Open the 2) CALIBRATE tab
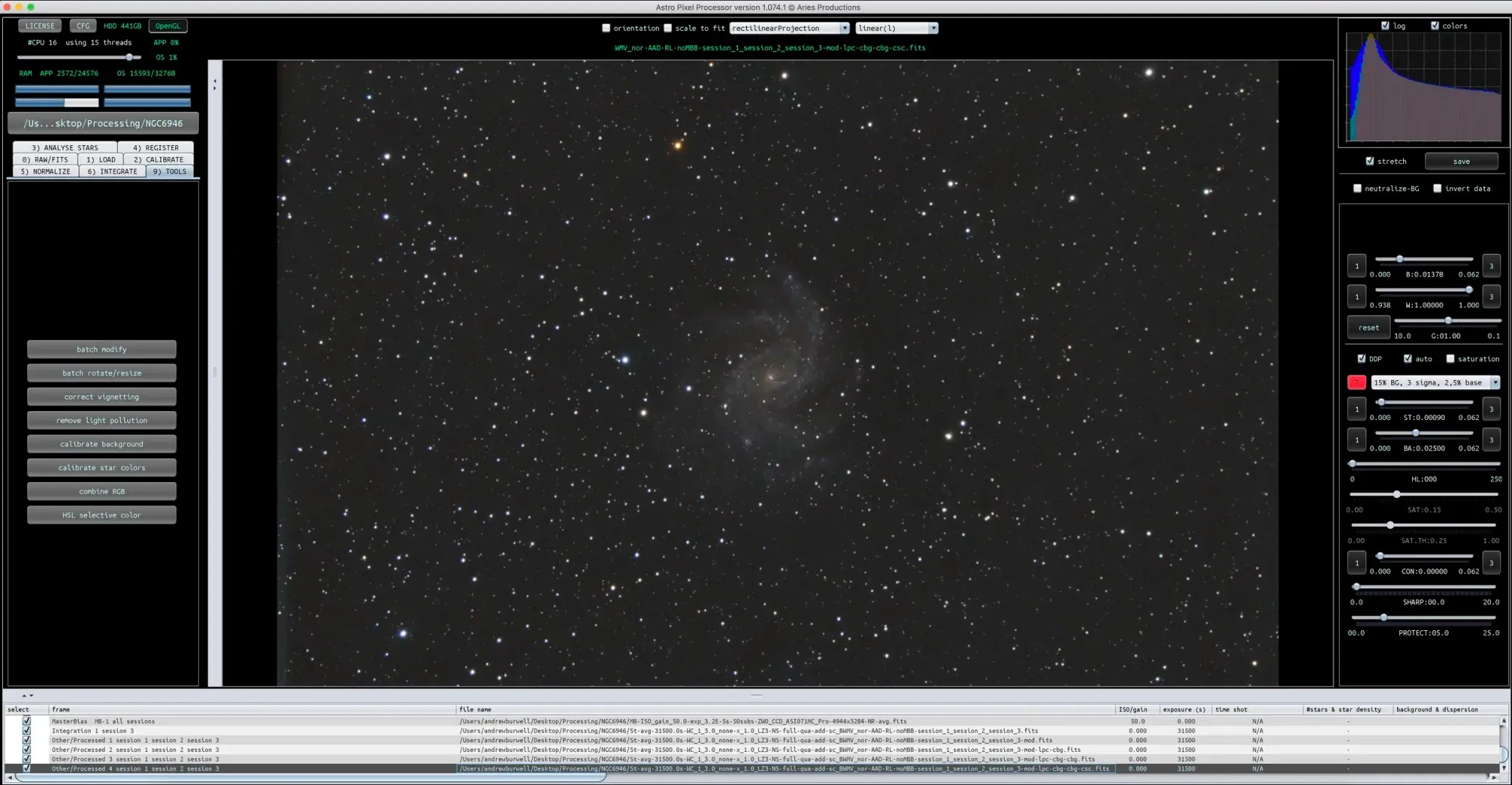This screenshot has height=785, width=1512. [158, 159]
